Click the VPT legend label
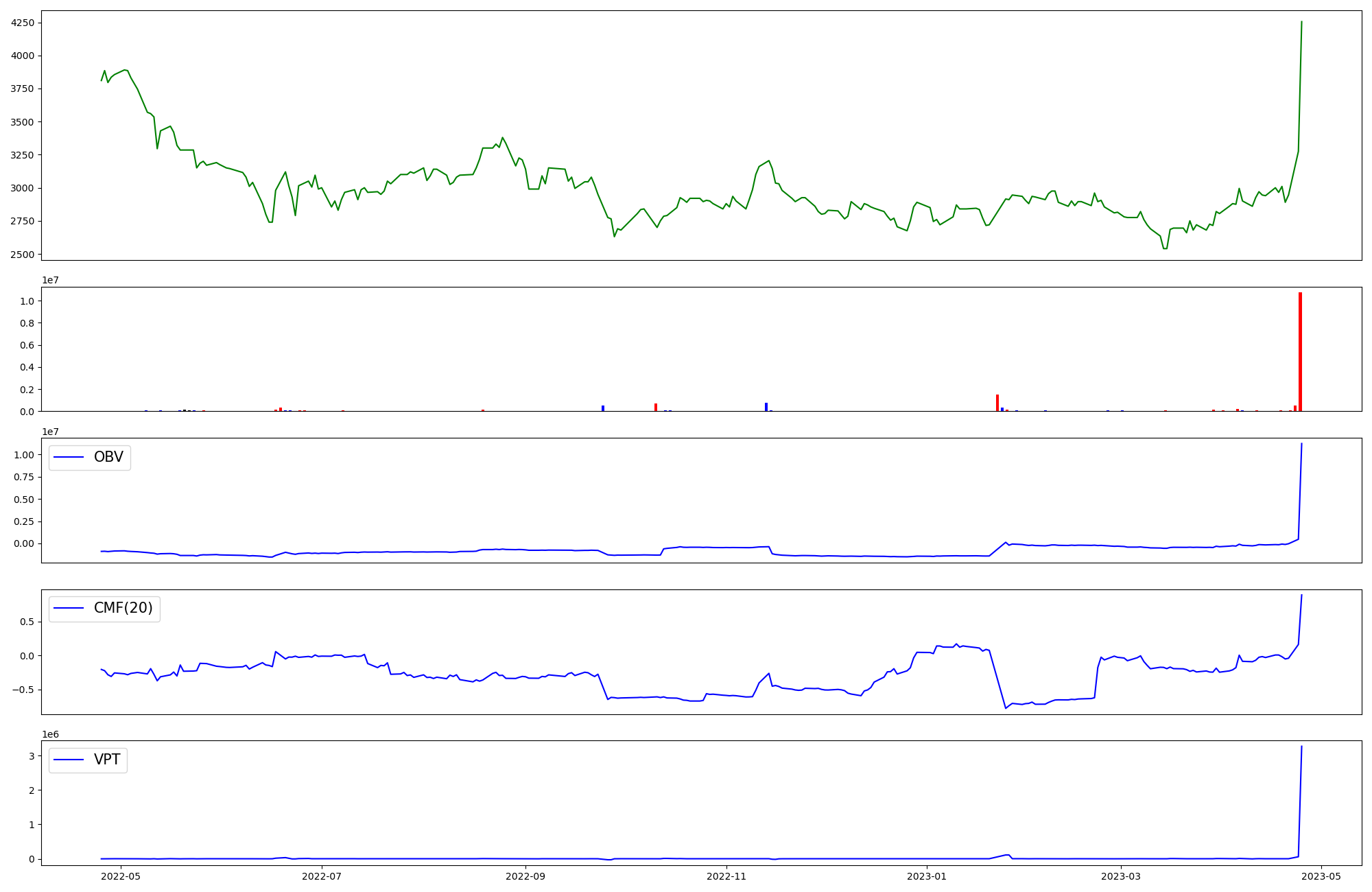 [107, 760]
